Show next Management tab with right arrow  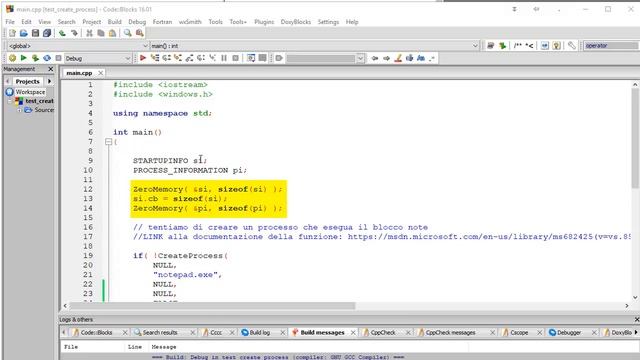click(50, 81)
